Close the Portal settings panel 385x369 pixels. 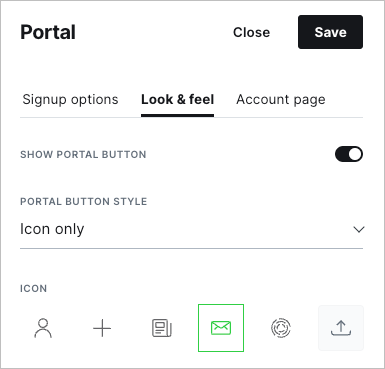251,32
